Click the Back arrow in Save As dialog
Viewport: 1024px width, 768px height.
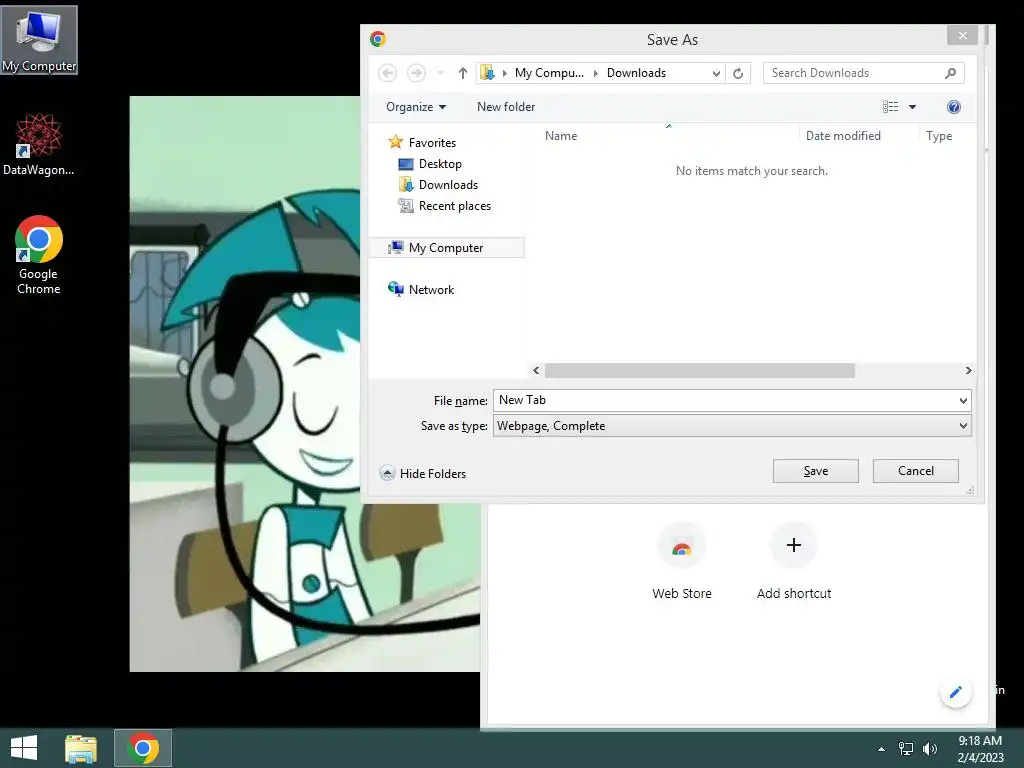tap(387, 73)
